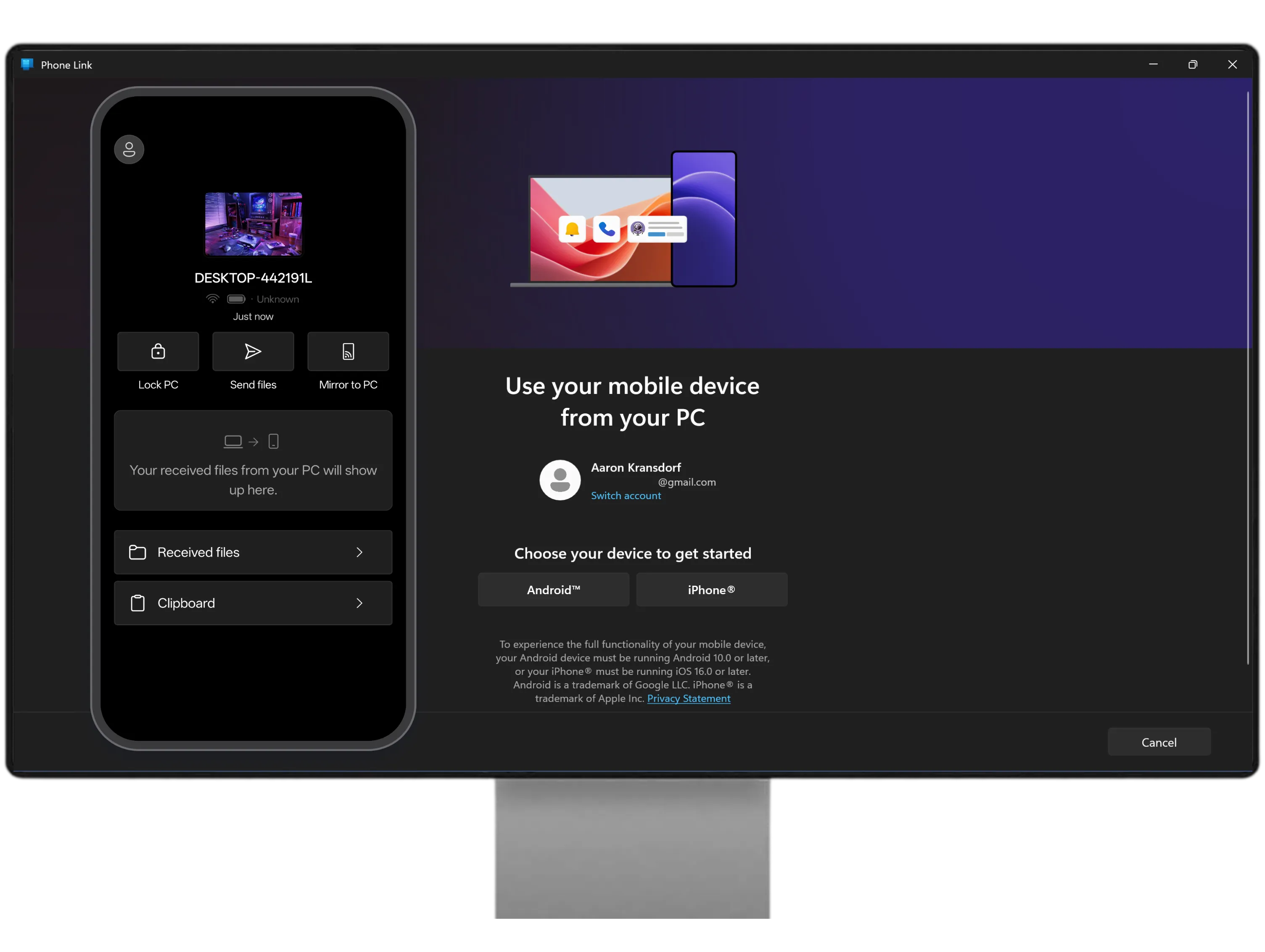The height and width of the screenshot is (952, 1265).
Task: Click the 'Just now' sync timestamp
Action: [254, 316]
